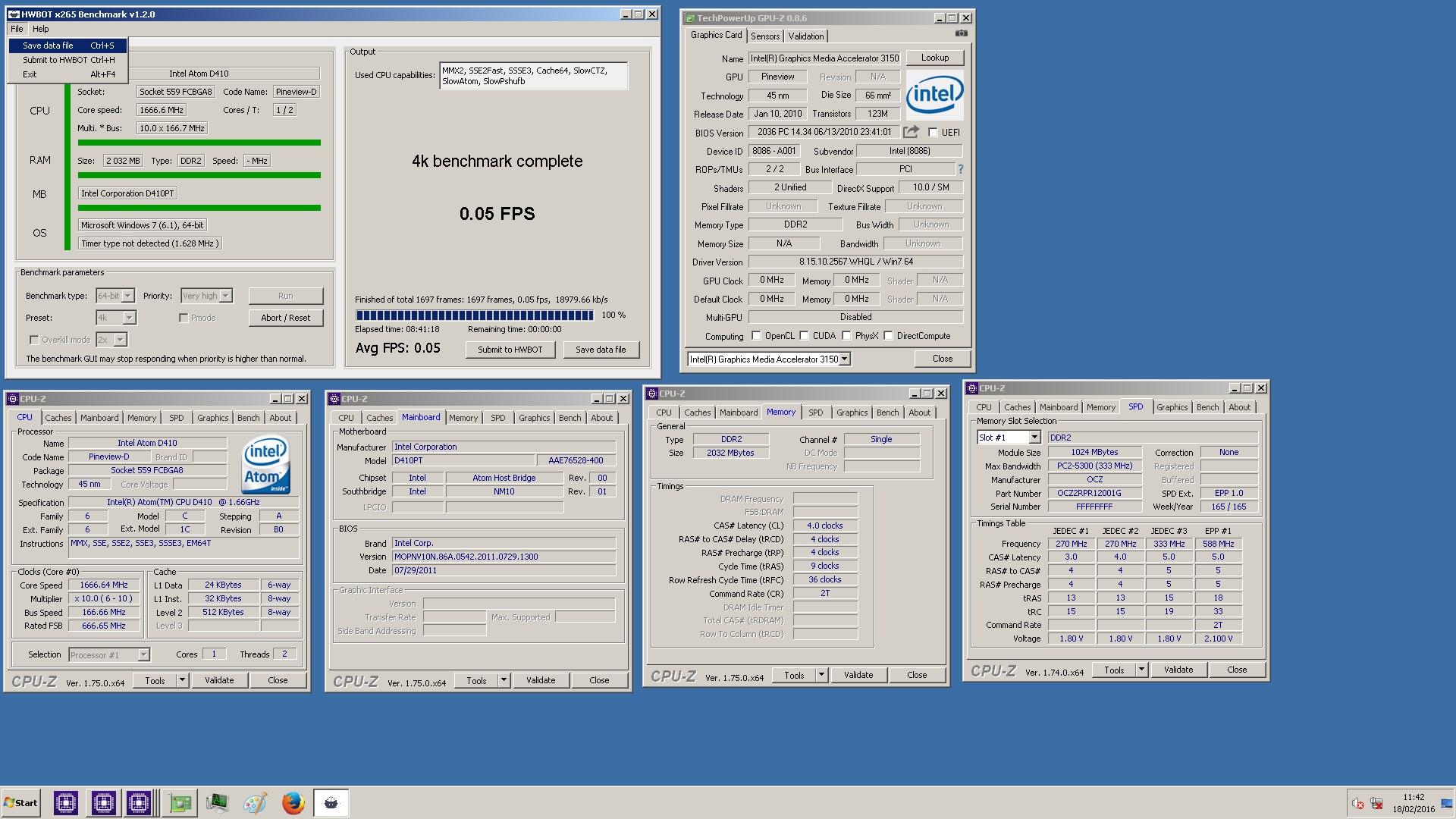The image size is (1456, 819).
Task: Click title bar icon of CPU-Z Memory window
Action: [x=651, y=394]
